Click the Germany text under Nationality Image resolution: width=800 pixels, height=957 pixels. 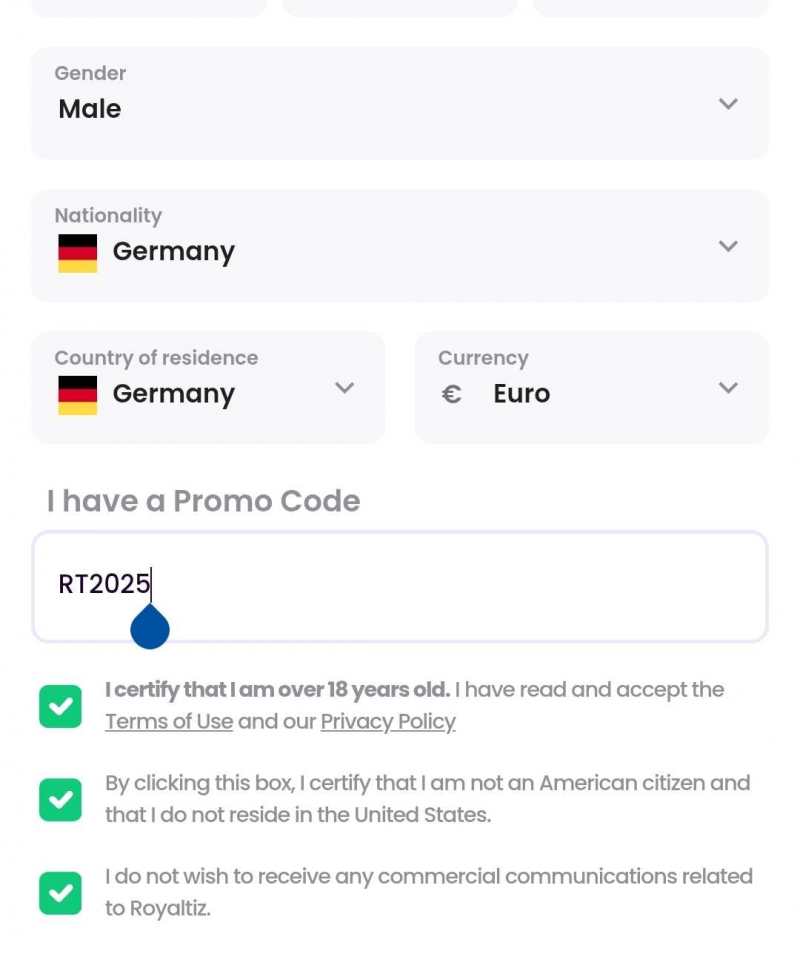pos(173,252)
